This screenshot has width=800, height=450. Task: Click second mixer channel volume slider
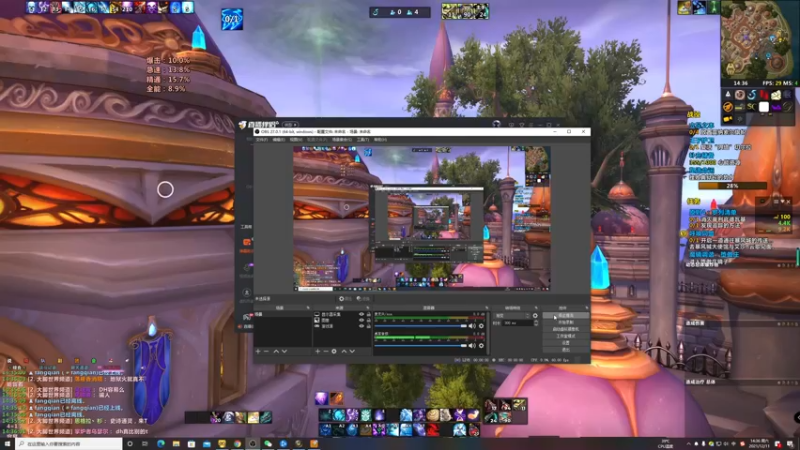(x=421, y=345)
